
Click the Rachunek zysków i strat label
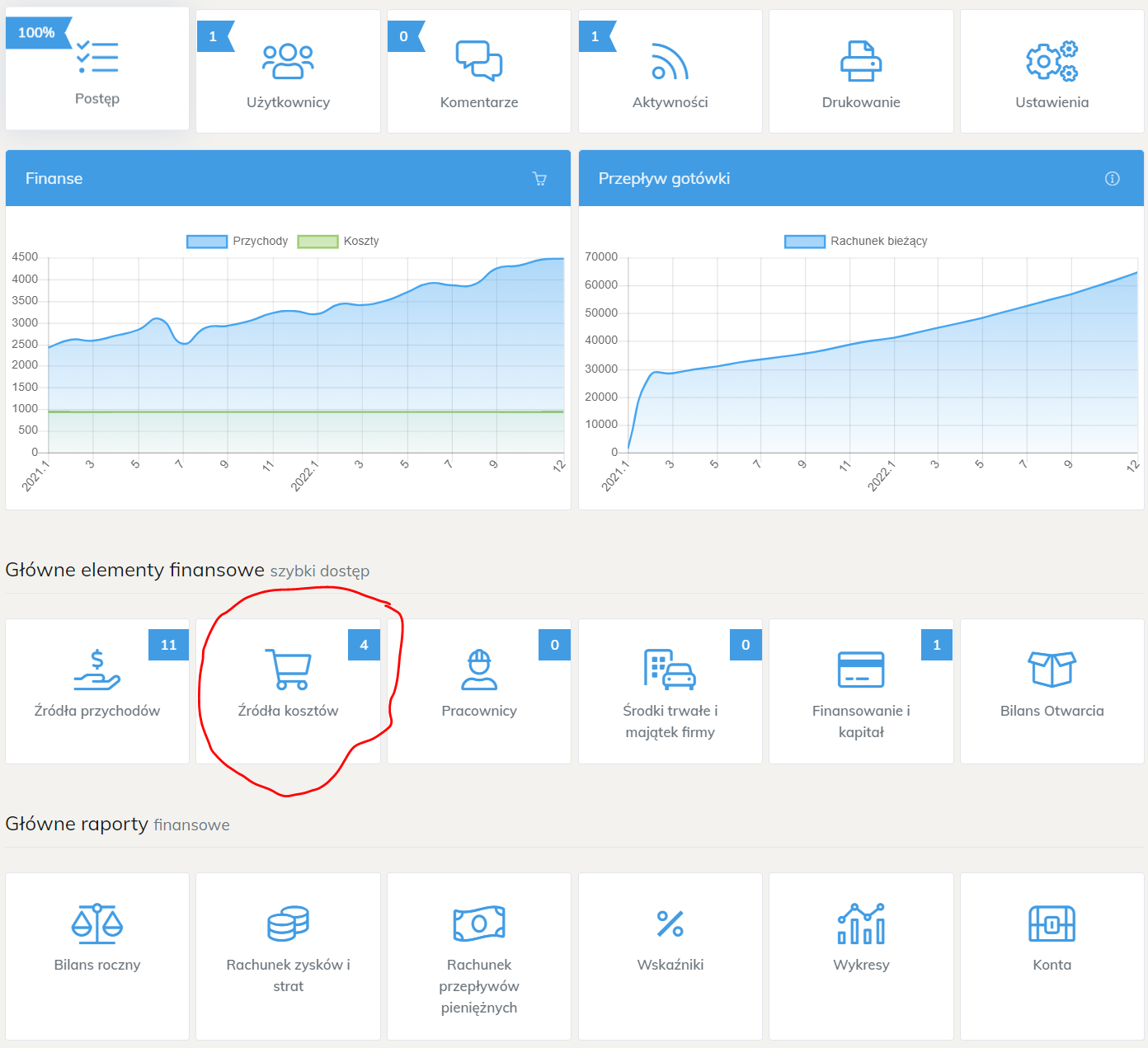click(x=288, y=975)
